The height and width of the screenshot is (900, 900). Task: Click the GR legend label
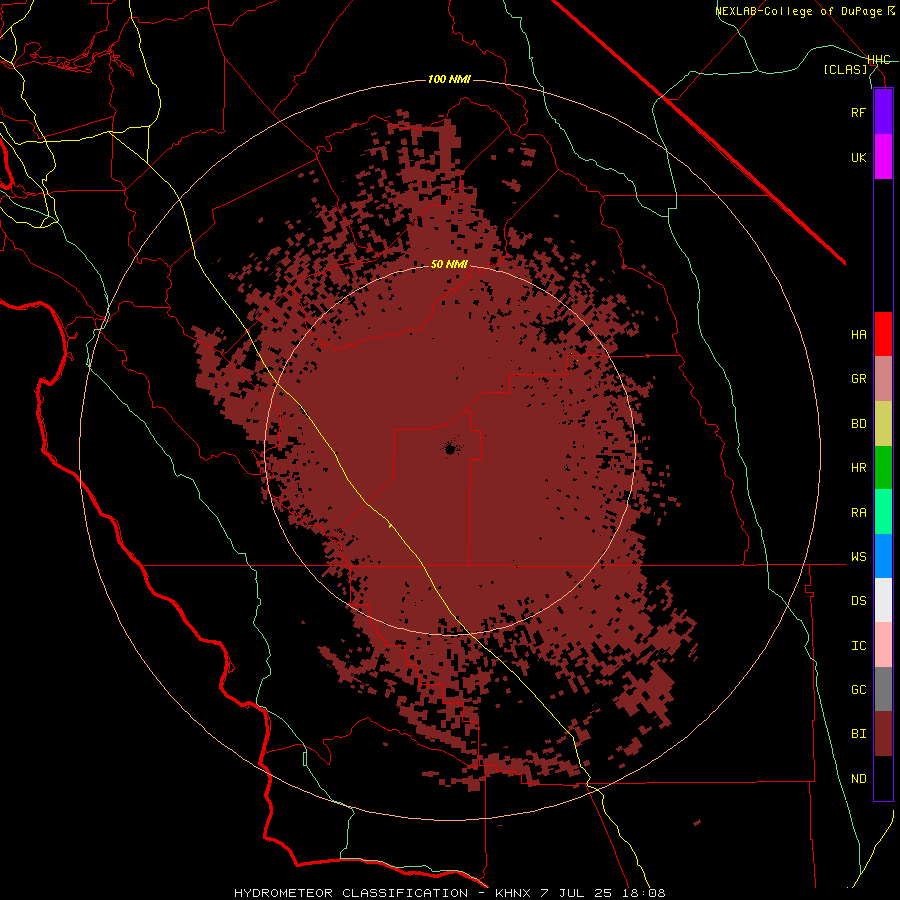tap(858, 379)
